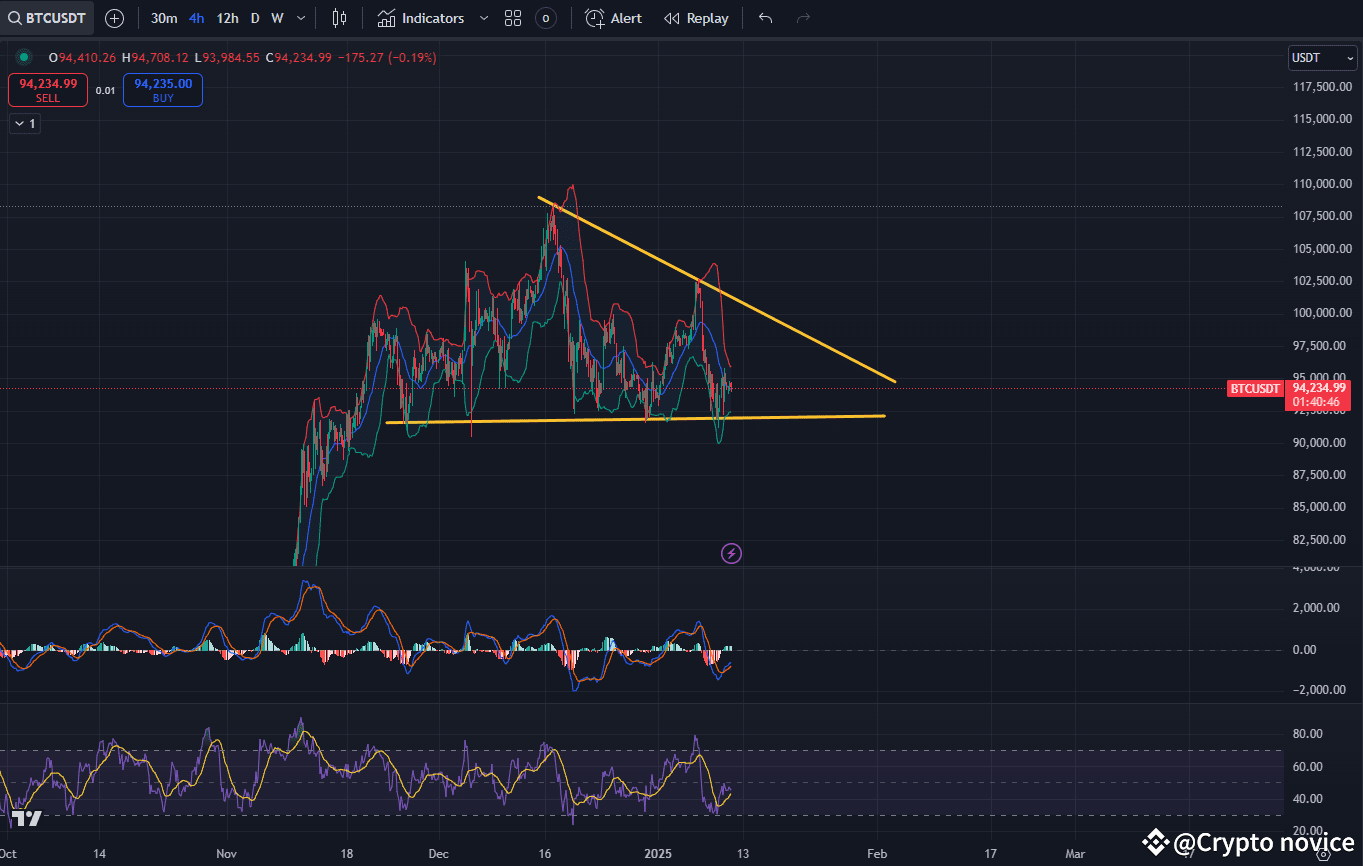Click the Mar date label on time axis
Image resolution: width=1363 pixels, height=866 pixels.
click(x=1075, y=854)
